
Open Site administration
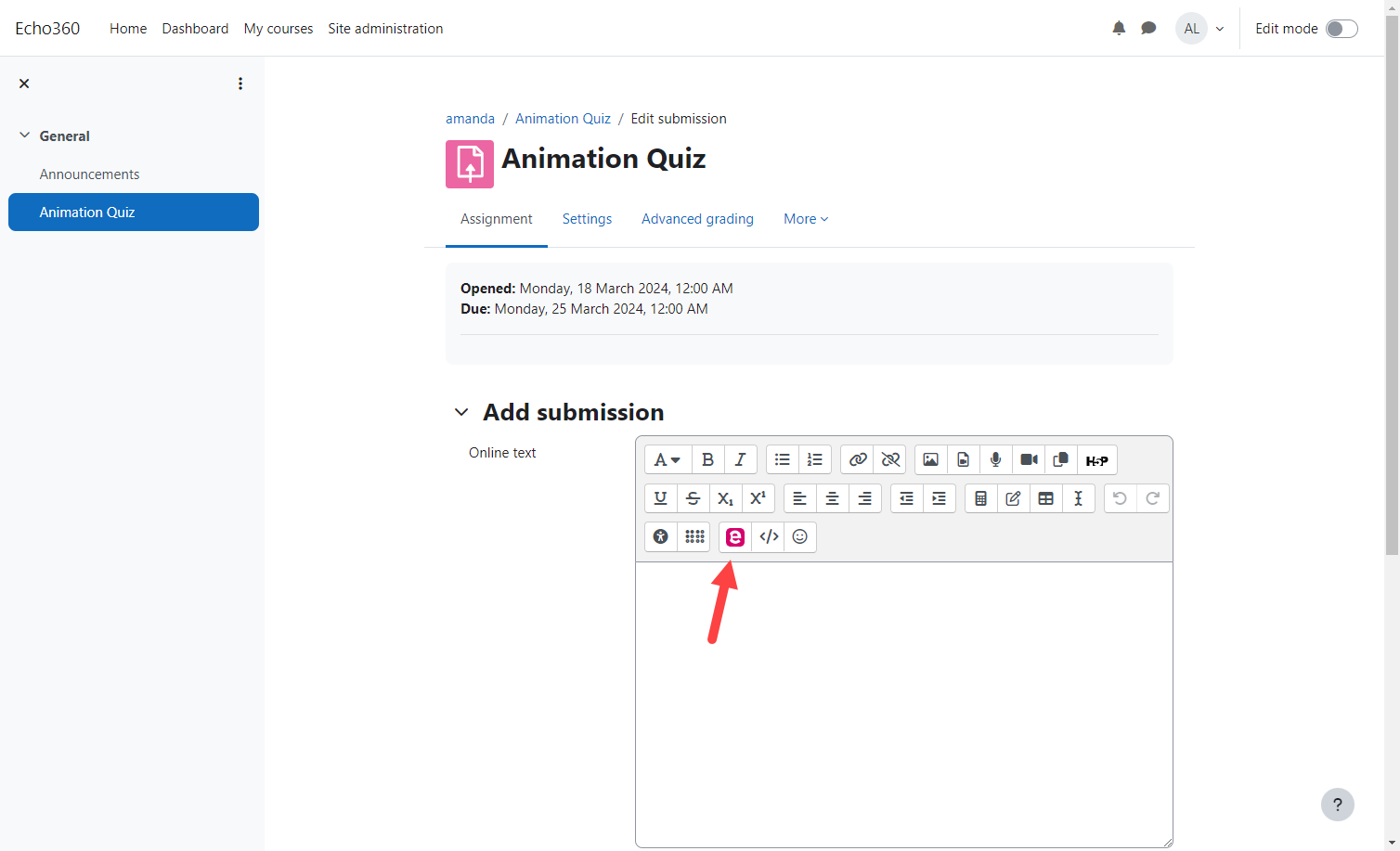[x=385, y=29]
